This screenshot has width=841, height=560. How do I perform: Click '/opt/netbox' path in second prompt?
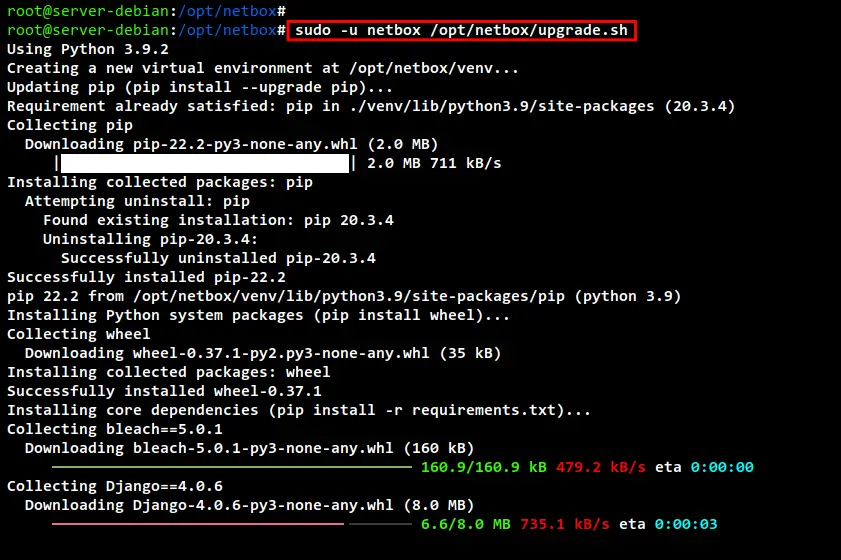pos(227,30)
